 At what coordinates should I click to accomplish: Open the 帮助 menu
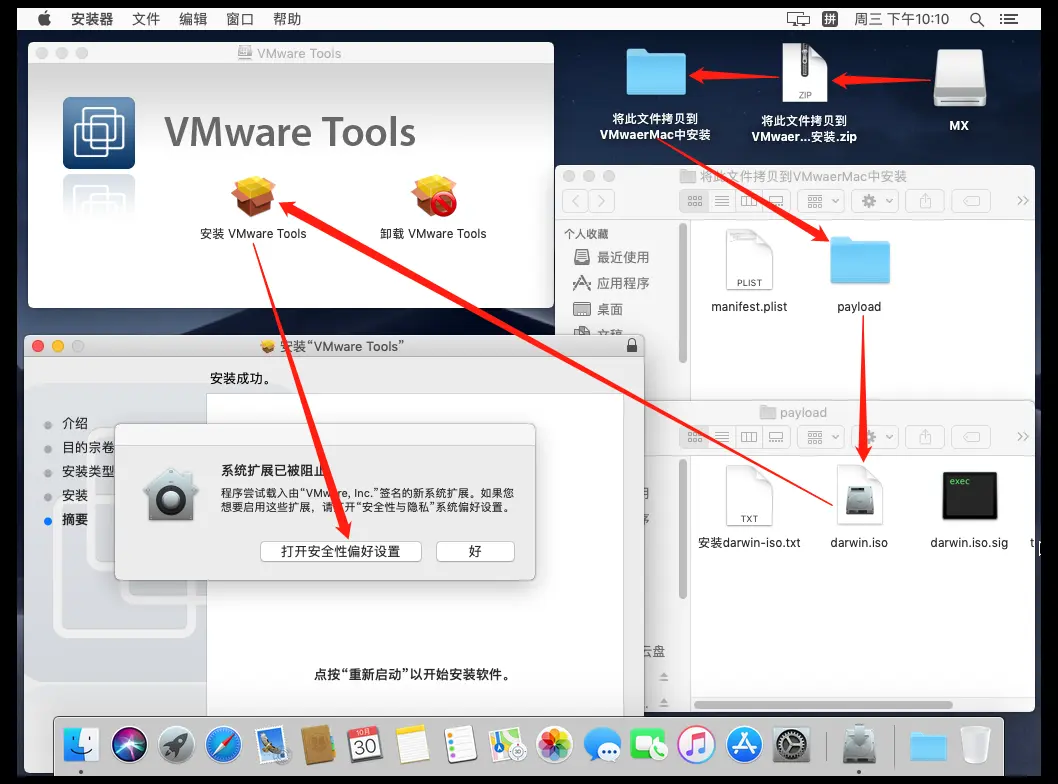[287, 19]
